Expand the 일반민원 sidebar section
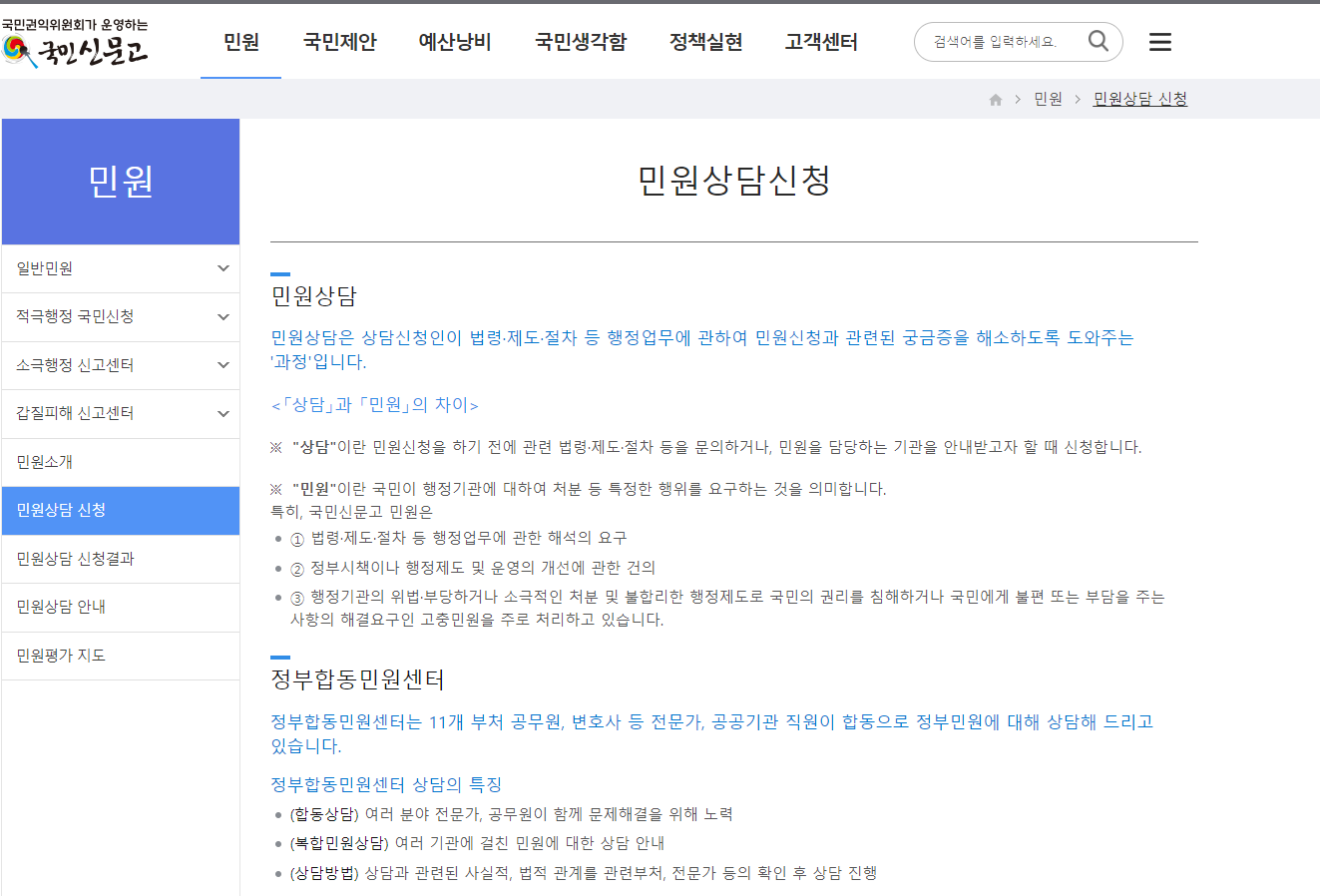The height and width of the screenshot is (896, 1320). pos(120,267)
